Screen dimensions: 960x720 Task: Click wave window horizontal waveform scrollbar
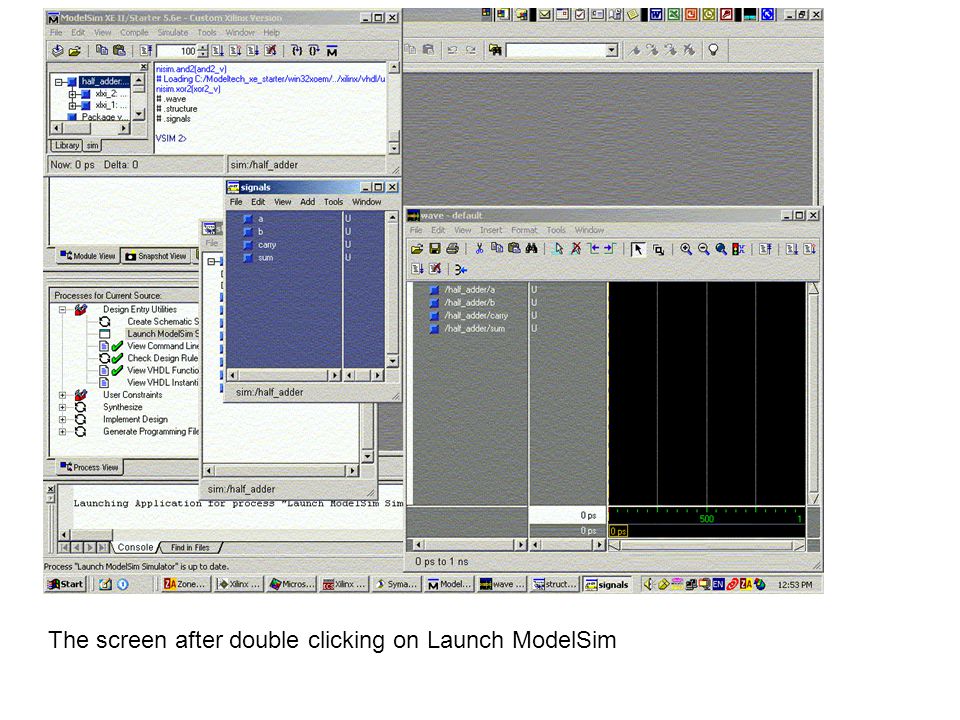pos(707,546)
